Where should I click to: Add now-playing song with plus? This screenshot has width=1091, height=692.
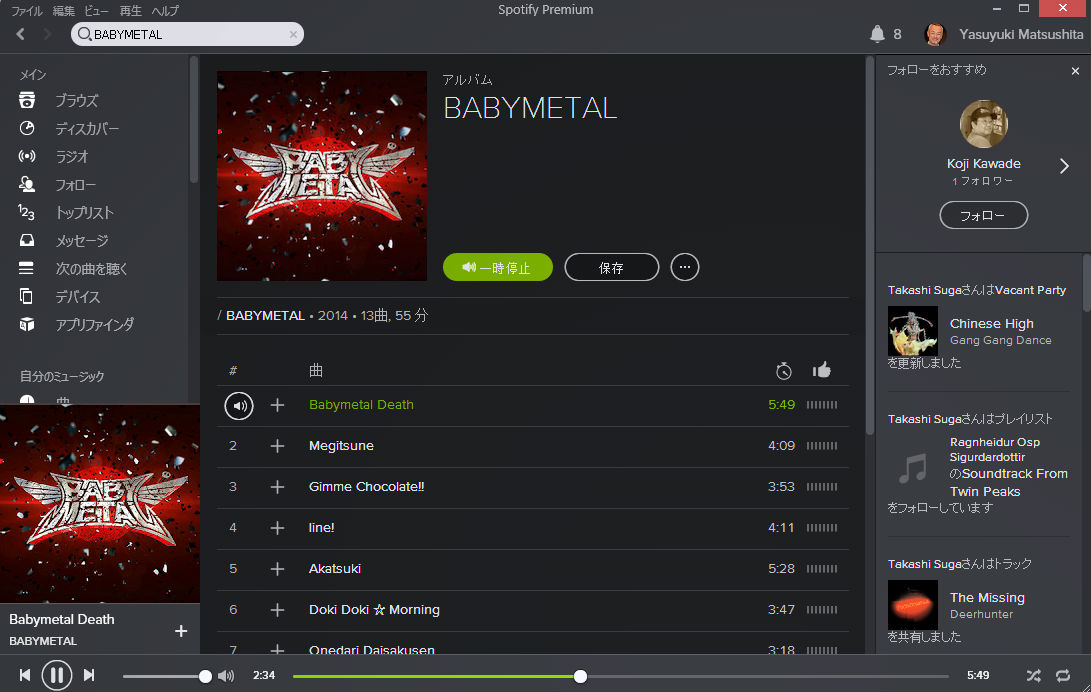[181, 631]
